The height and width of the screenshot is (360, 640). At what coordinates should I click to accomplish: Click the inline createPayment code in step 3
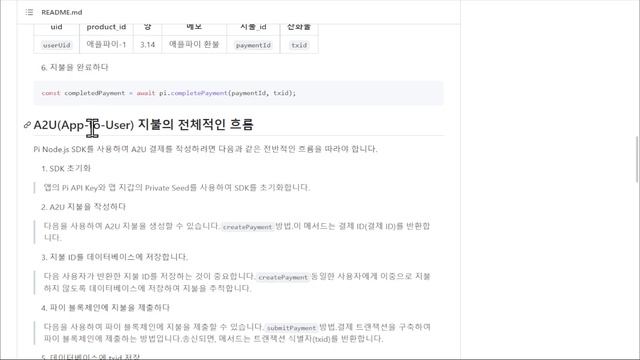(283, 277)
